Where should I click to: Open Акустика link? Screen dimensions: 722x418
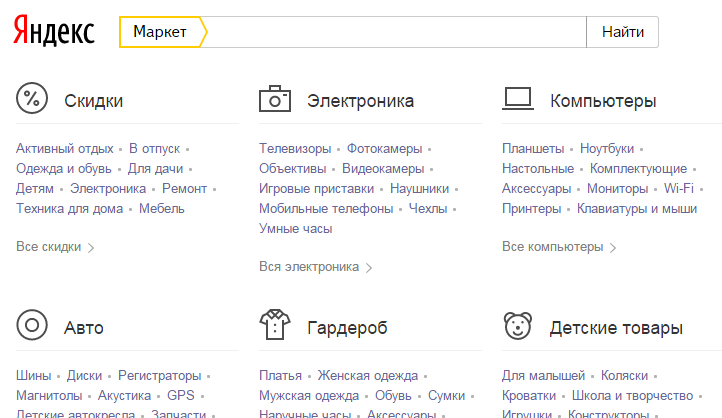coord(124,395)
